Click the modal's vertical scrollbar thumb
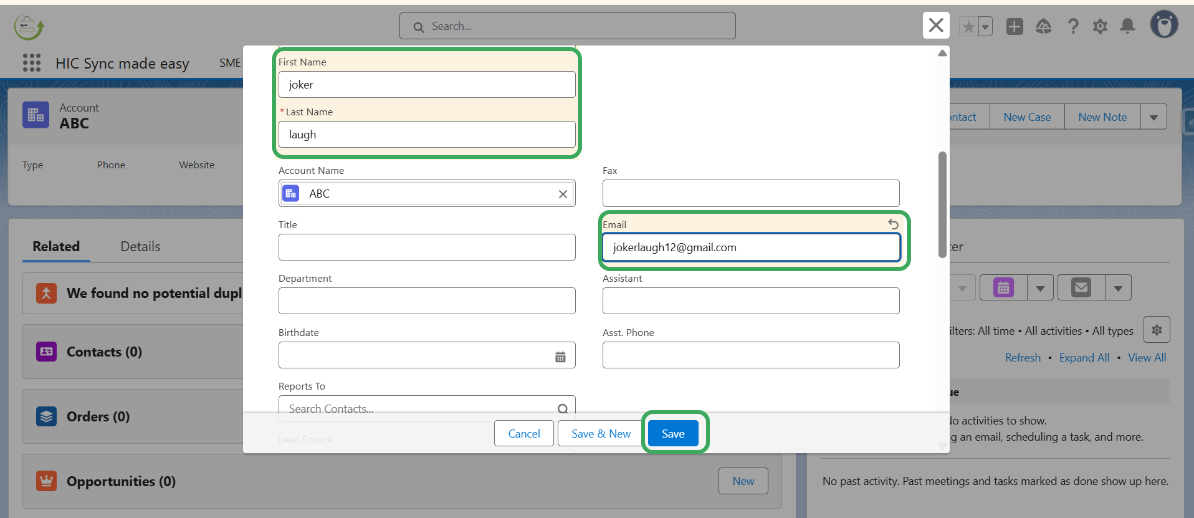 tap(942, 204)
